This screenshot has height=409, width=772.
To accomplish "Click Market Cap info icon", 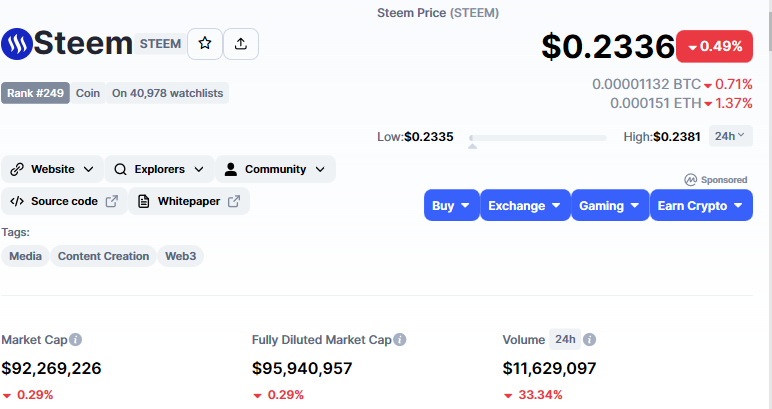I will pyautogui.click(x=76, y=340).
